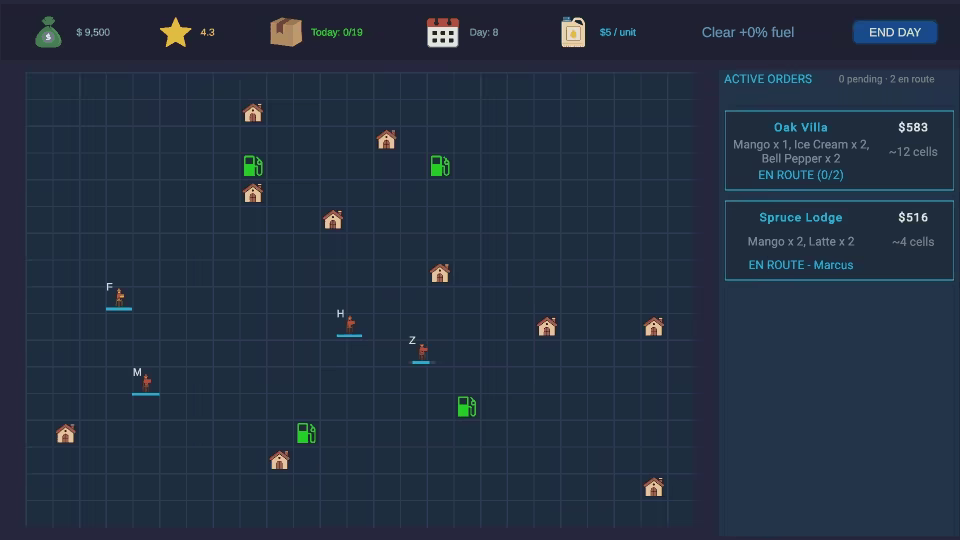Click the END DAY button
Viewport: 960px width, 540px height.
click(894, 32)
